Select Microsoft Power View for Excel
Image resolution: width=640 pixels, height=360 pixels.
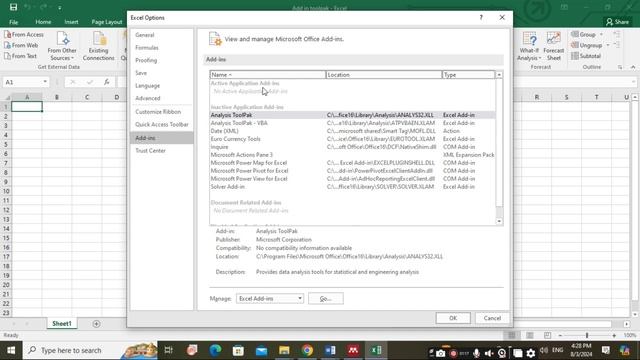point(352,179)
